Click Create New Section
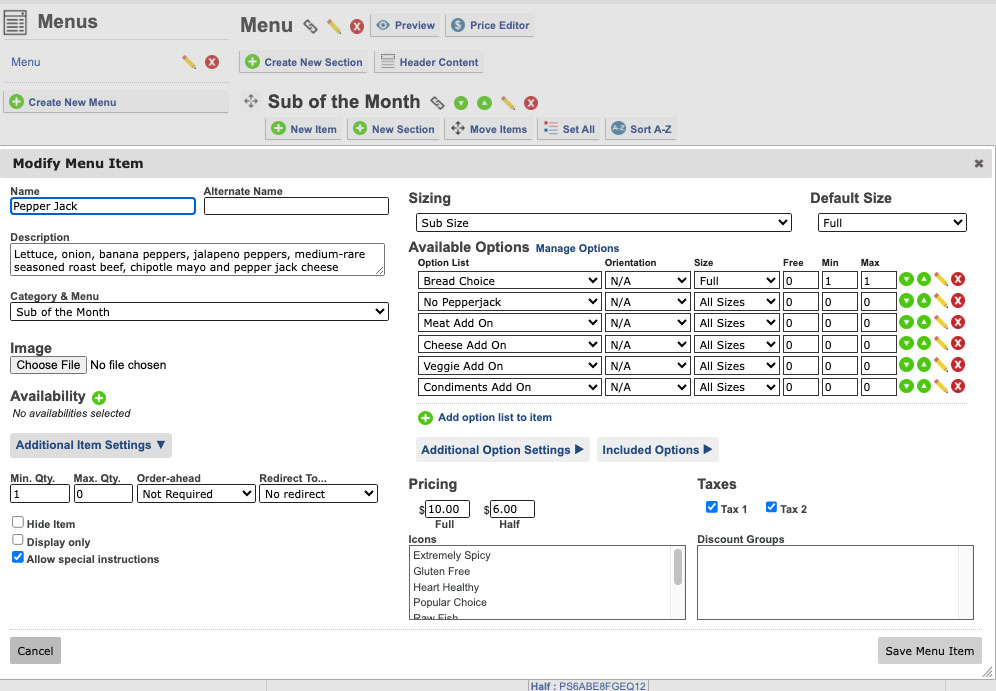The width and height of the screenshot is (996, 691). (304, 62)
